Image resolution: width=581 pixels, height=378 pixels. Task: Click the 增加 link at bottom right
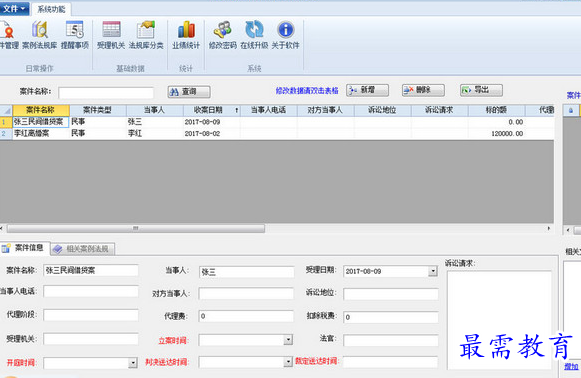pyautogui.click(x=571, y=367)
